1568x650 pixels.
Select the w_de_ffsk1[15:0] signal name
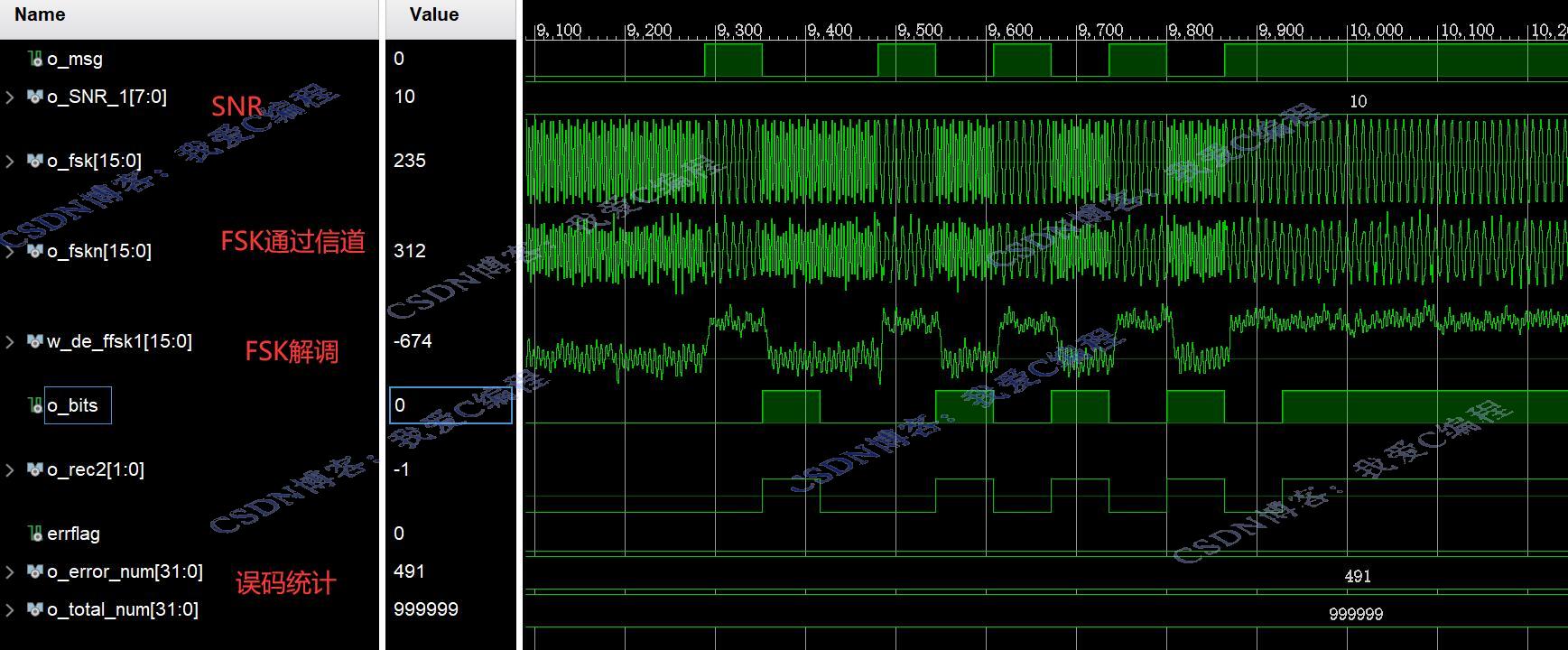[x=119, y=341]
